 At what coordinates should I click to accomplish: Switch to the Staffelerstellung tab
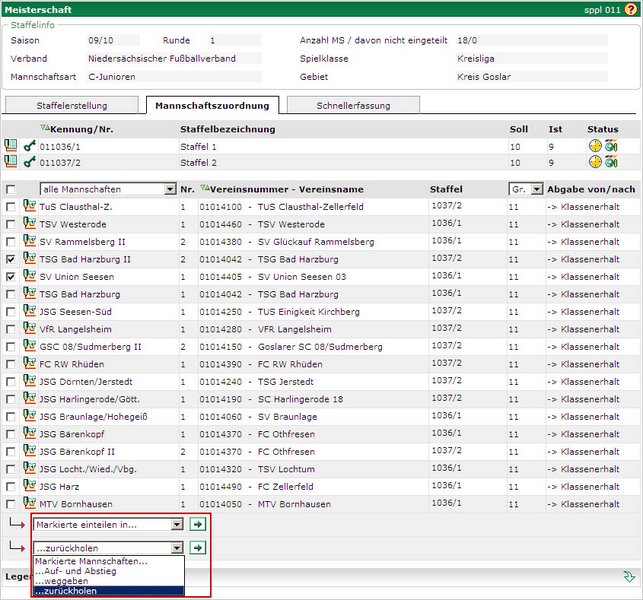[73, 105]
